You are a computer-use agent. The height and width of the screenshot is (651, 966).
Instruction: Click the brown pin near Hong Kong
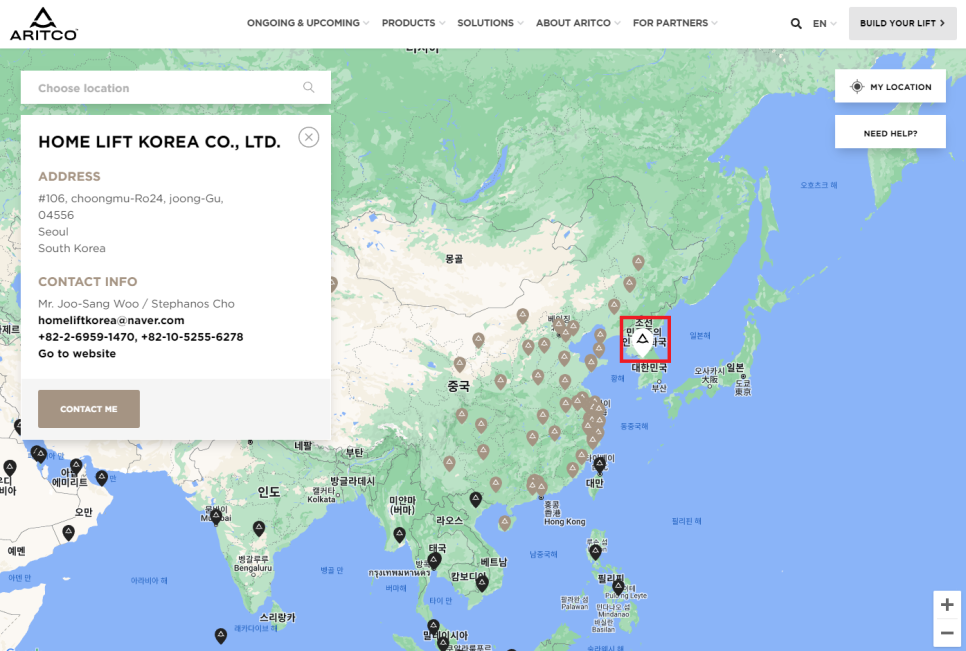[541, 490]
